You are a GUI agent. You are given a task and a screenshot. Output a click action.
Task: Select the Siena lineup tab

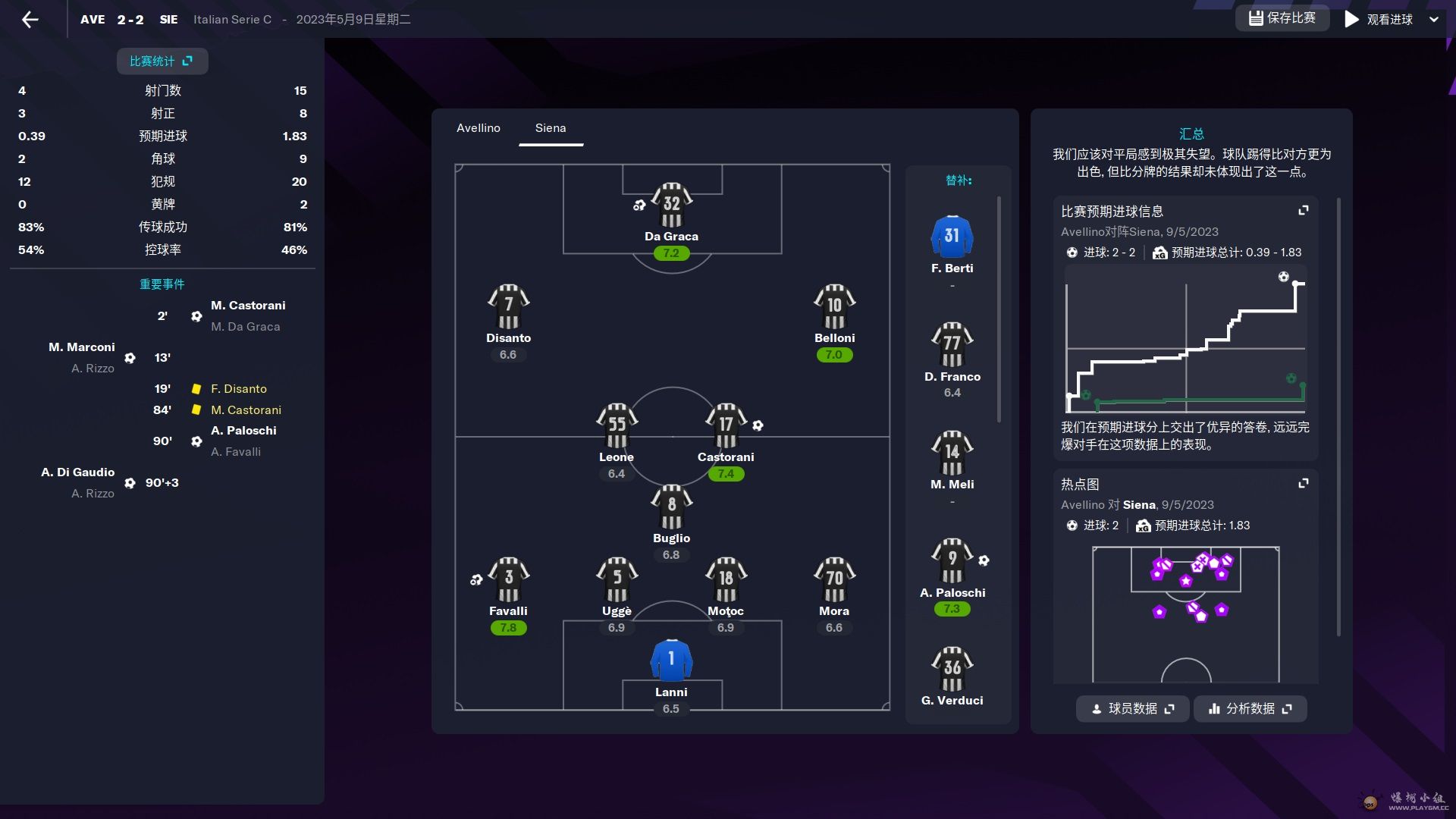[x=551, y=128]
